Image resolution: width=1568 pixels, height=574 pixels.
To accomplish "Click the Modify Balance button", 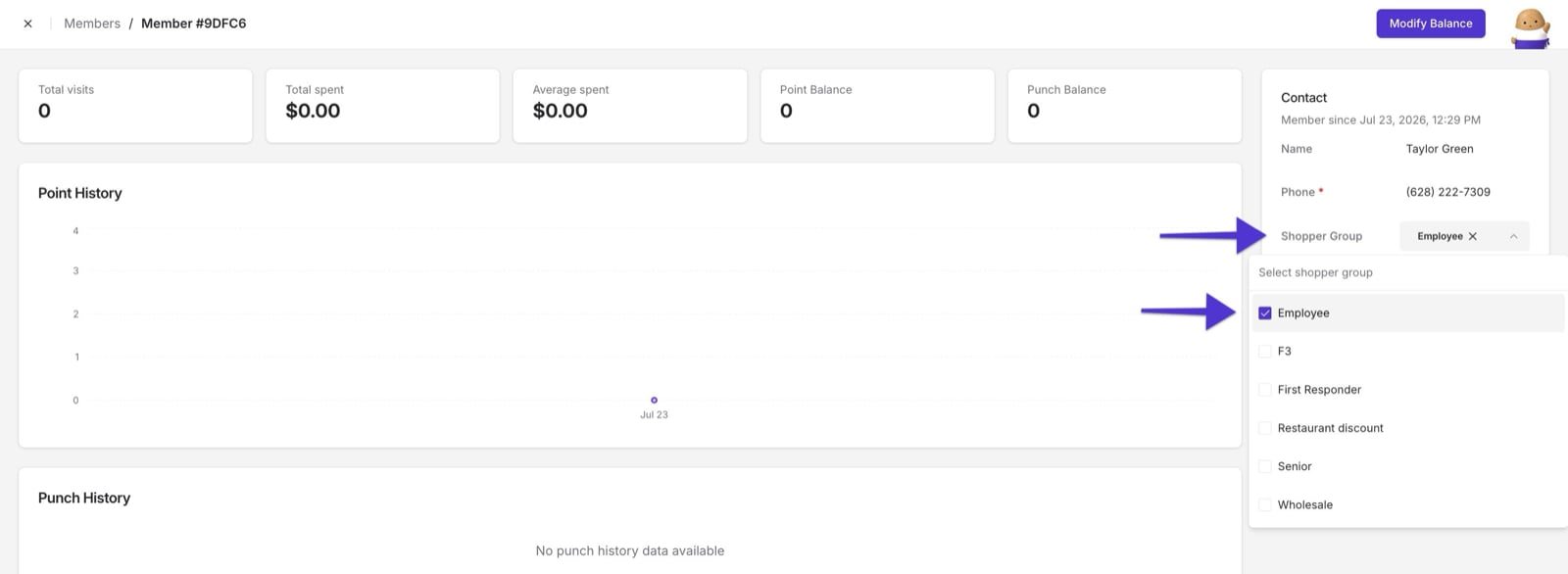I will pyautogui.click(x=1430, y=24).
